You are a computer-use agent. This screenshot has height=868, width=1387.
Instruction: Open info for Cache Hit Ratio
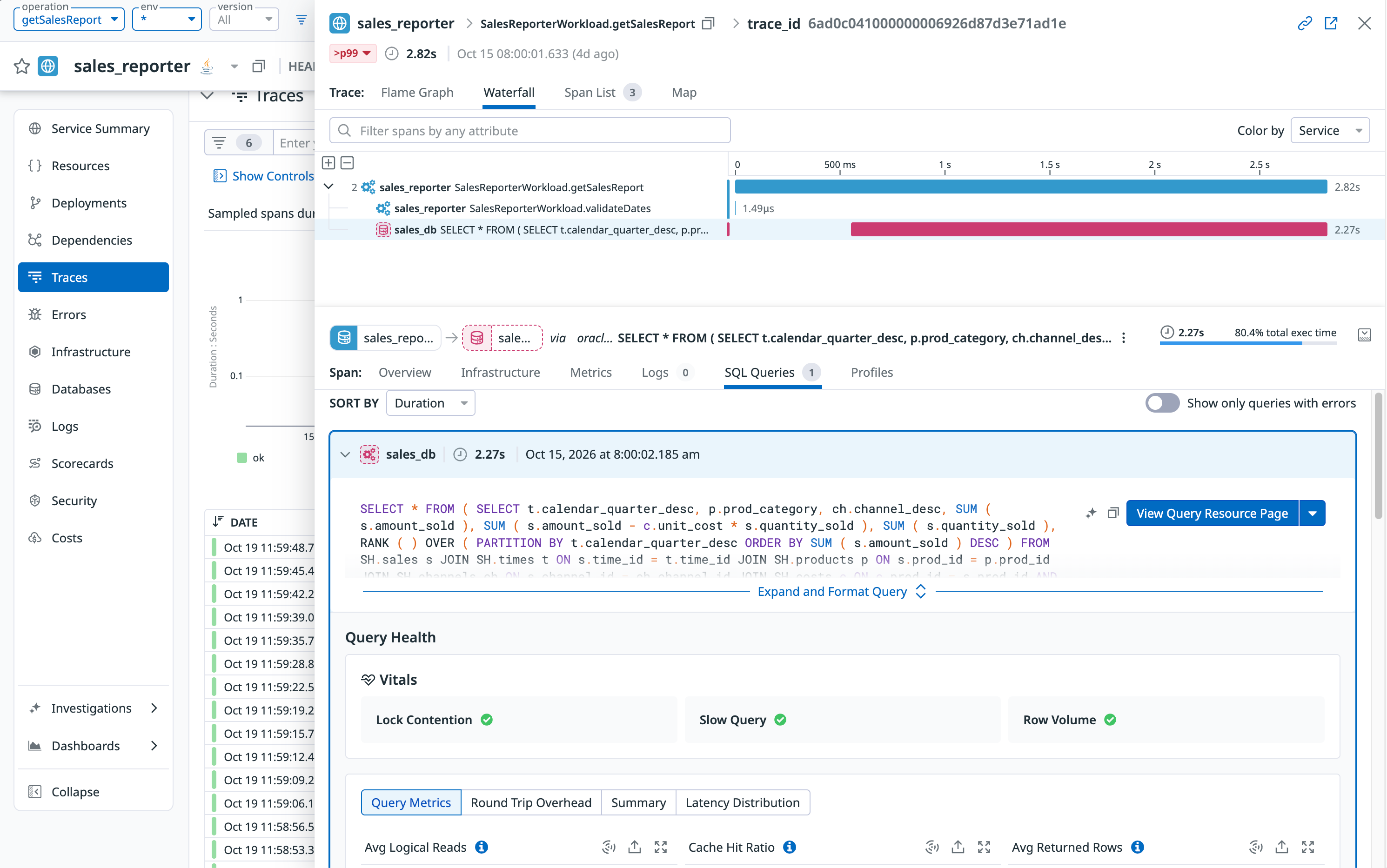pos(790,847)
